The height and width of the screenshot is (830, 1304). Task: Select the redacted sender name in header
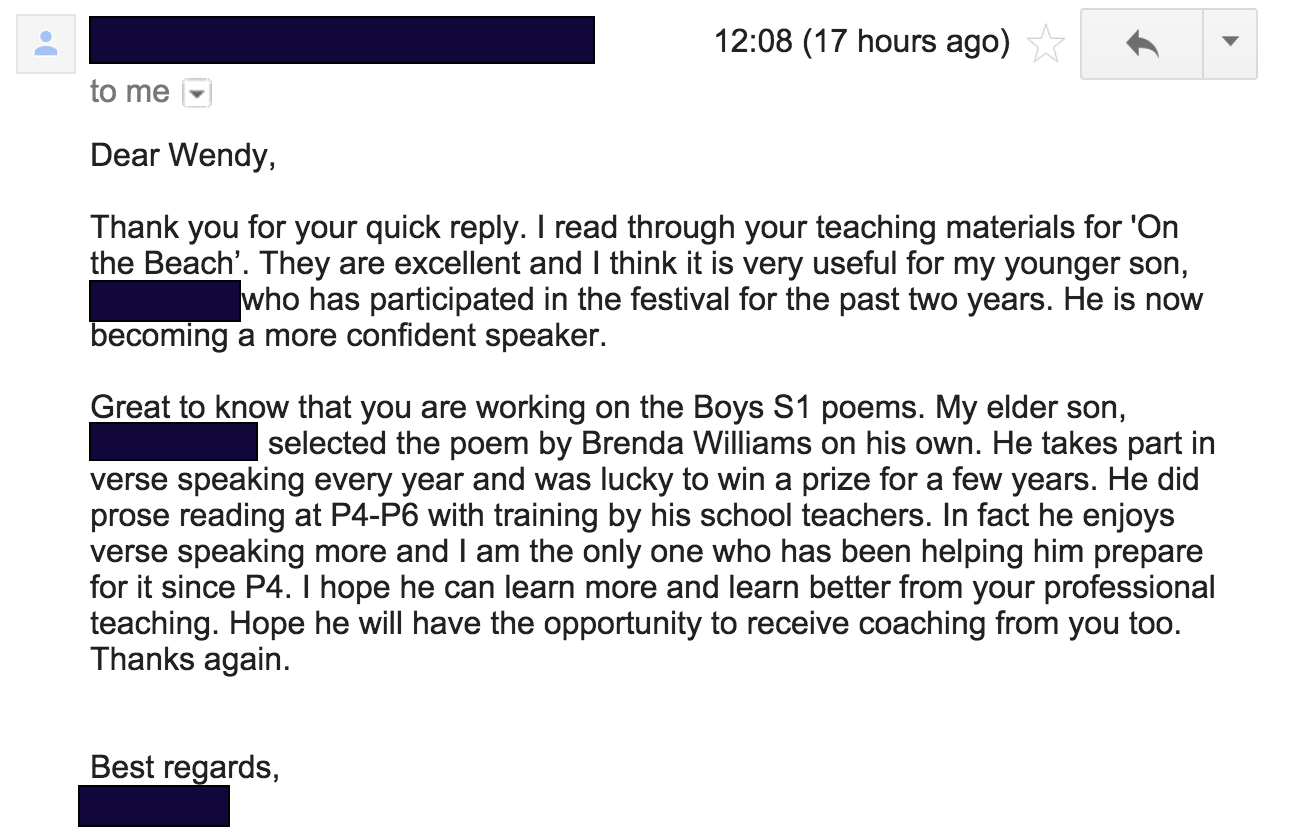(342, 40)
